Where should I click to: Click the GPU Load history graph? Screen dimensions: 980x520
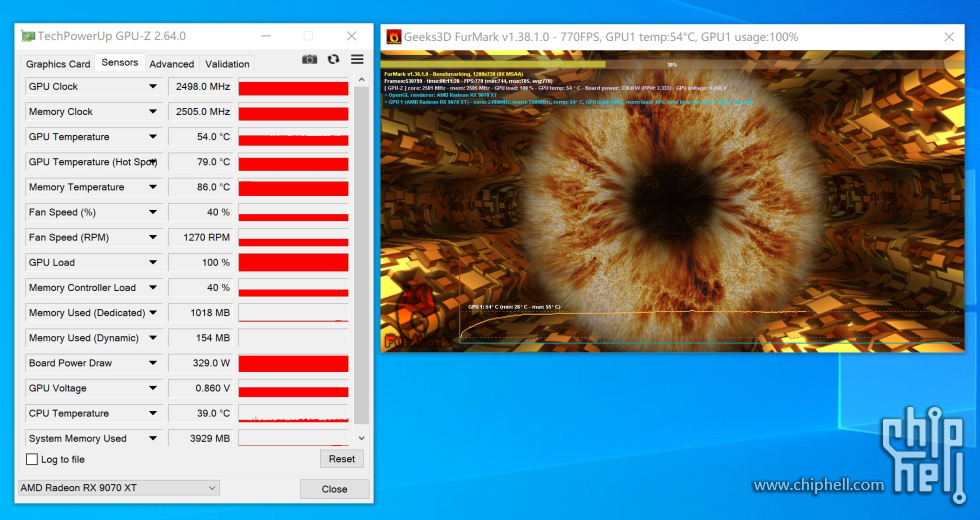pos(293,262)
